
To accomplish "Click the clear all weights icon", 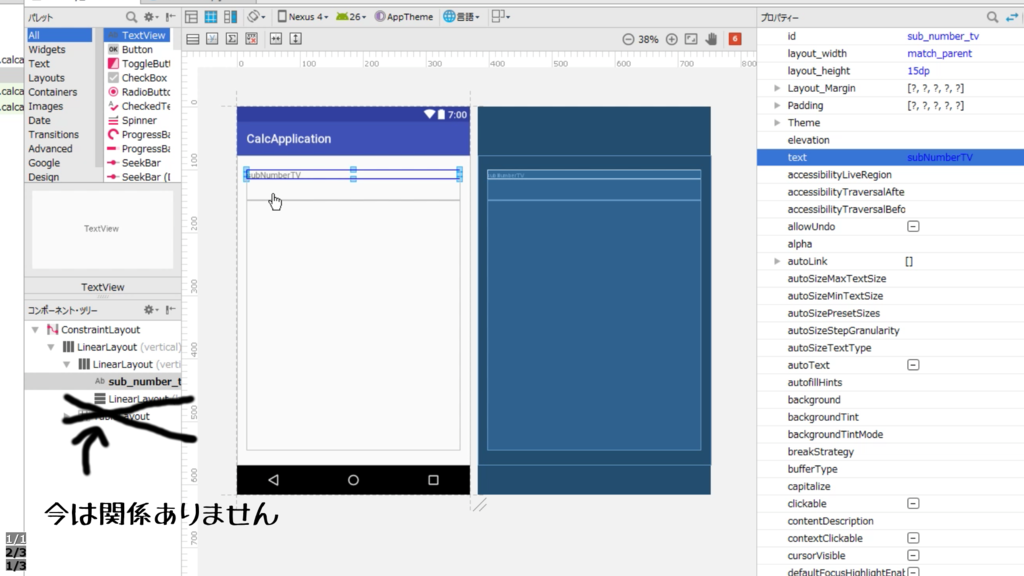I will pos(251,39).
